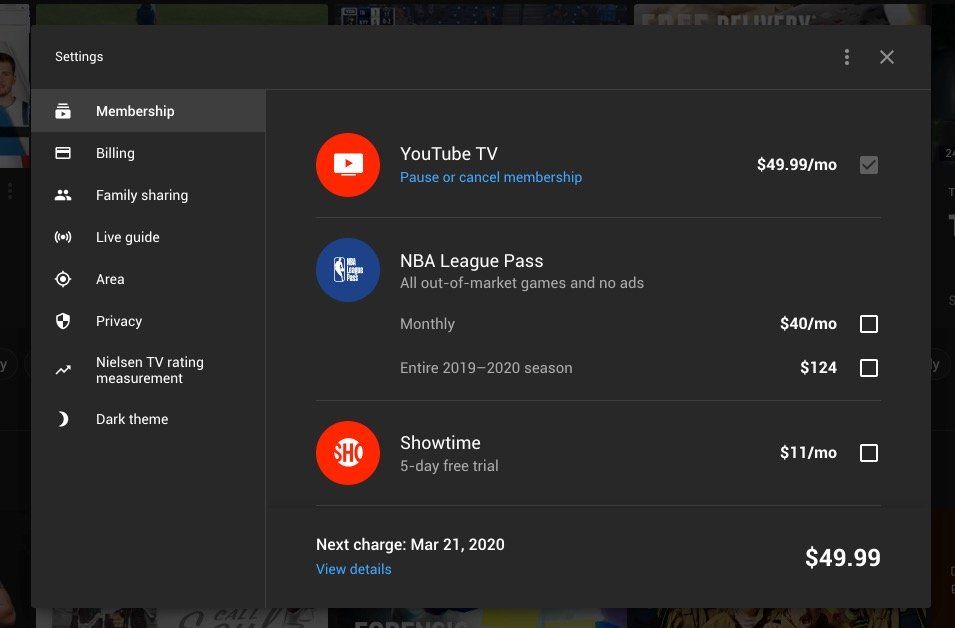This screenshot has width=955, height=628.
Task: Open Privacy using the globe icon
Action: (x=64, y=321)
